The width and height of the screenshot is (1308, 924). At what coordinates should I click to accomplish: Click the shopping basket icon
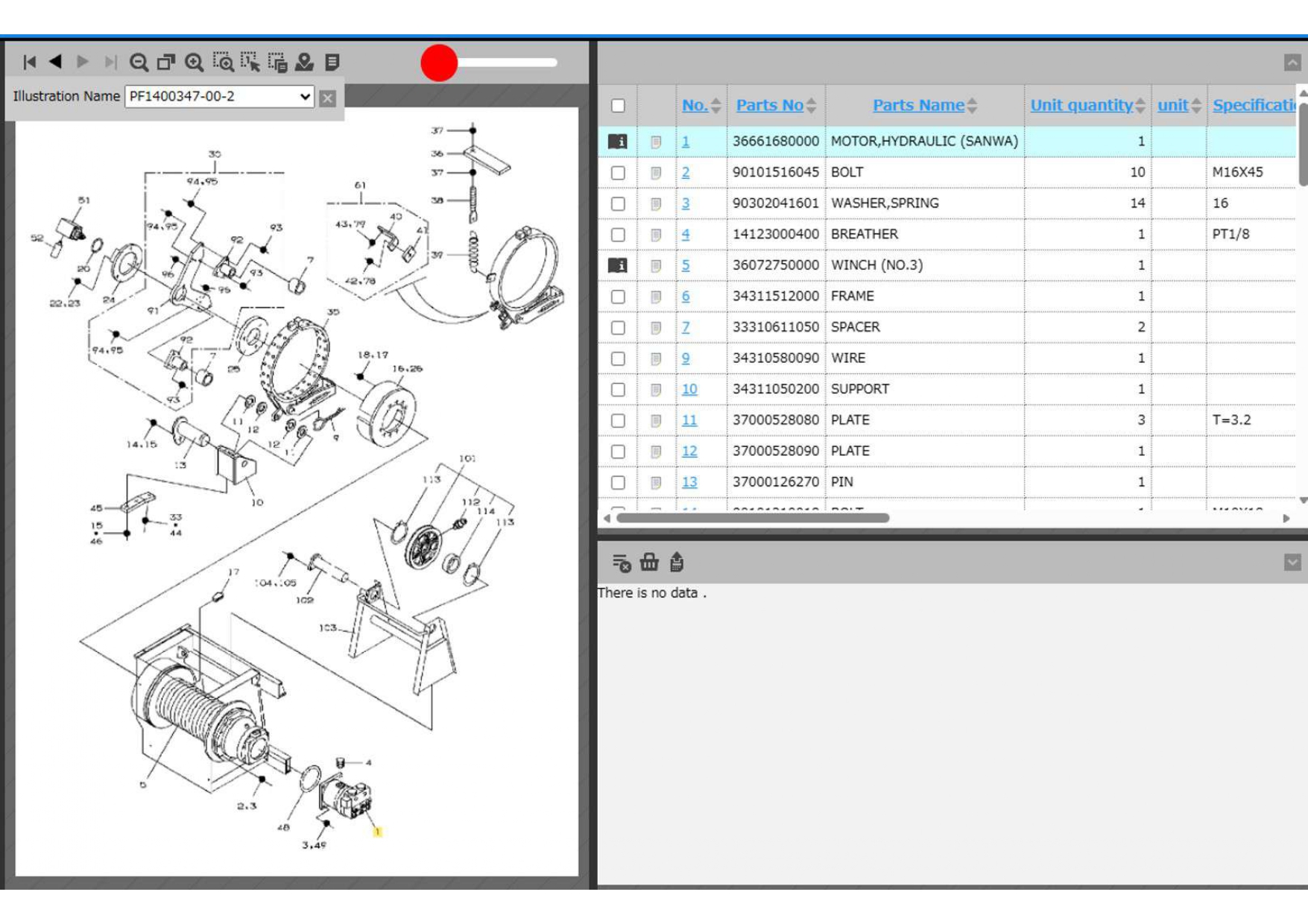point(649,563)
